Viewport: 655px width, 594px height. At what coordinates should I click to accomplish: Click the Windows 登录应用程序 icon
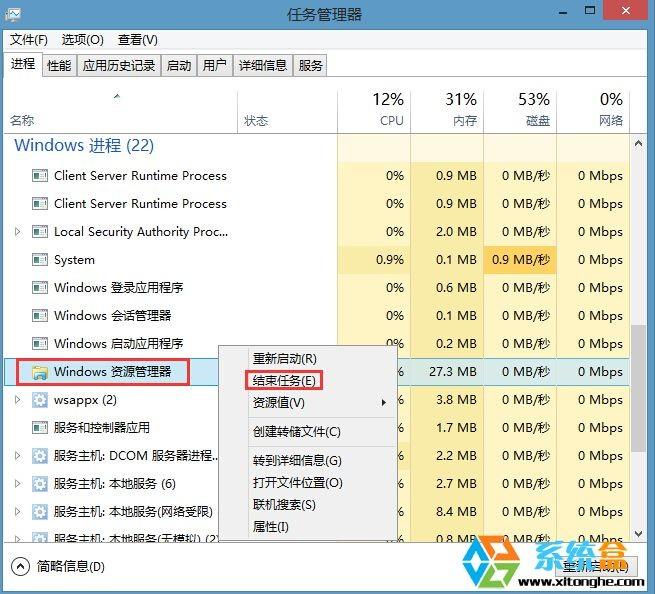[40, 288]
